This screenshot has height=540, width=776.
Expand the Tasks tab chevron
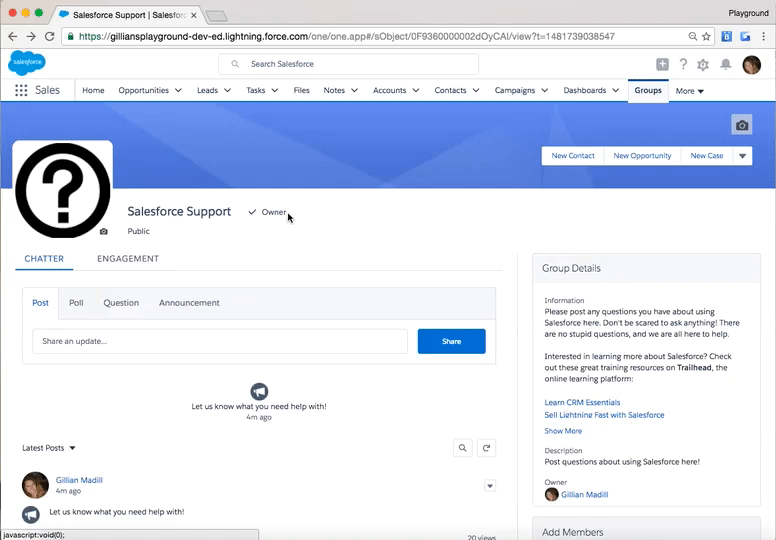tap(275, 90)
